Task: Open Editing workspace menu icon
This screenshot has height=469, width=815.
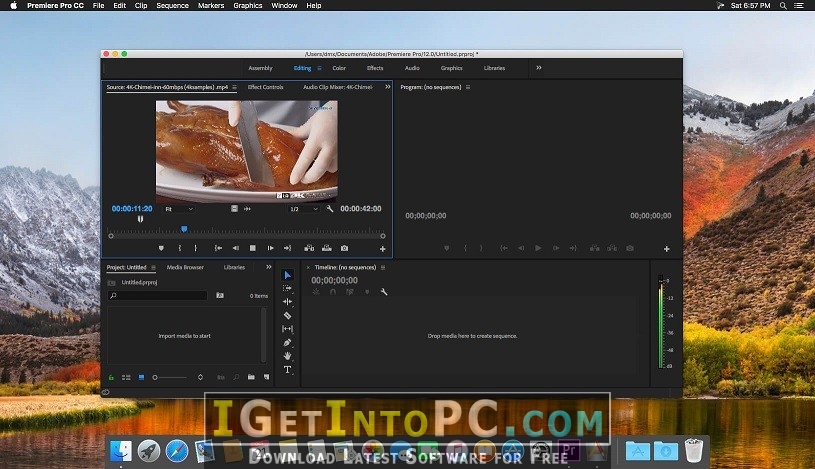Action: 319,68
